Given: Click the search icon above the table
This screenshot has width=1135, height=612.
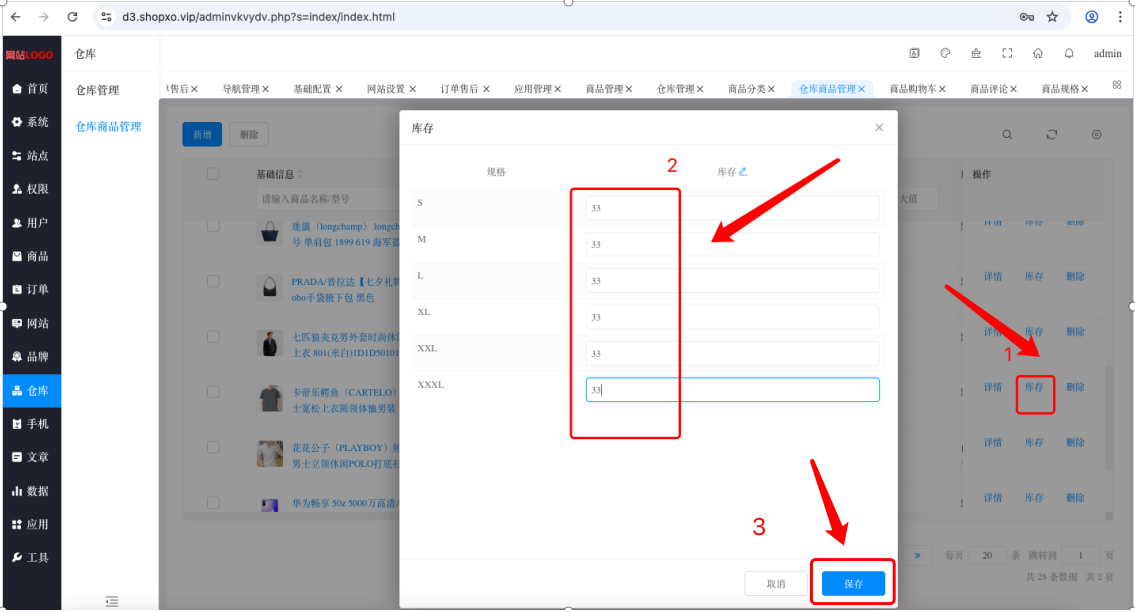Looking at the screenshot, I should pos(1007,135).
